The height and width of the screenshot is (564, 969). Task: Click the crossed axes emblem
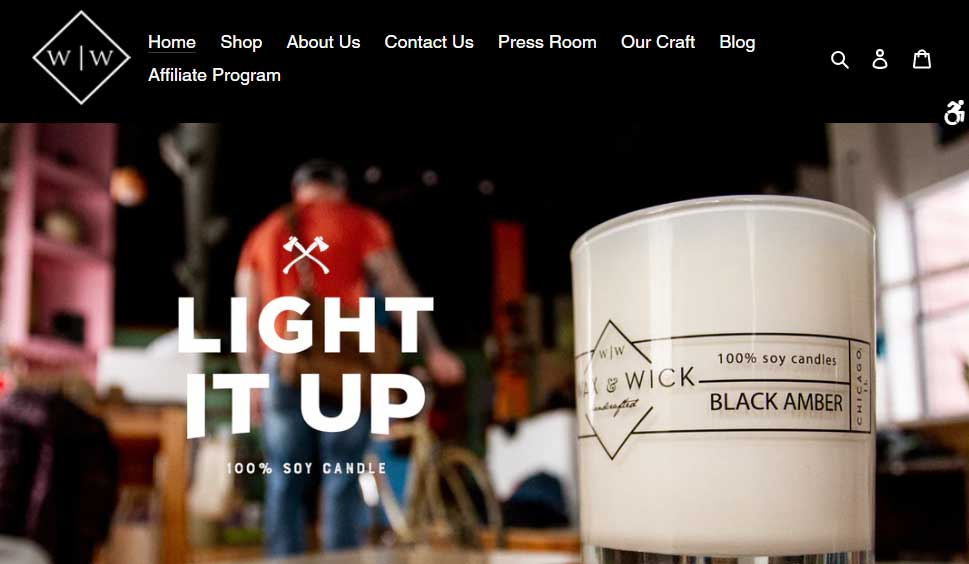[x=306, y=255]
